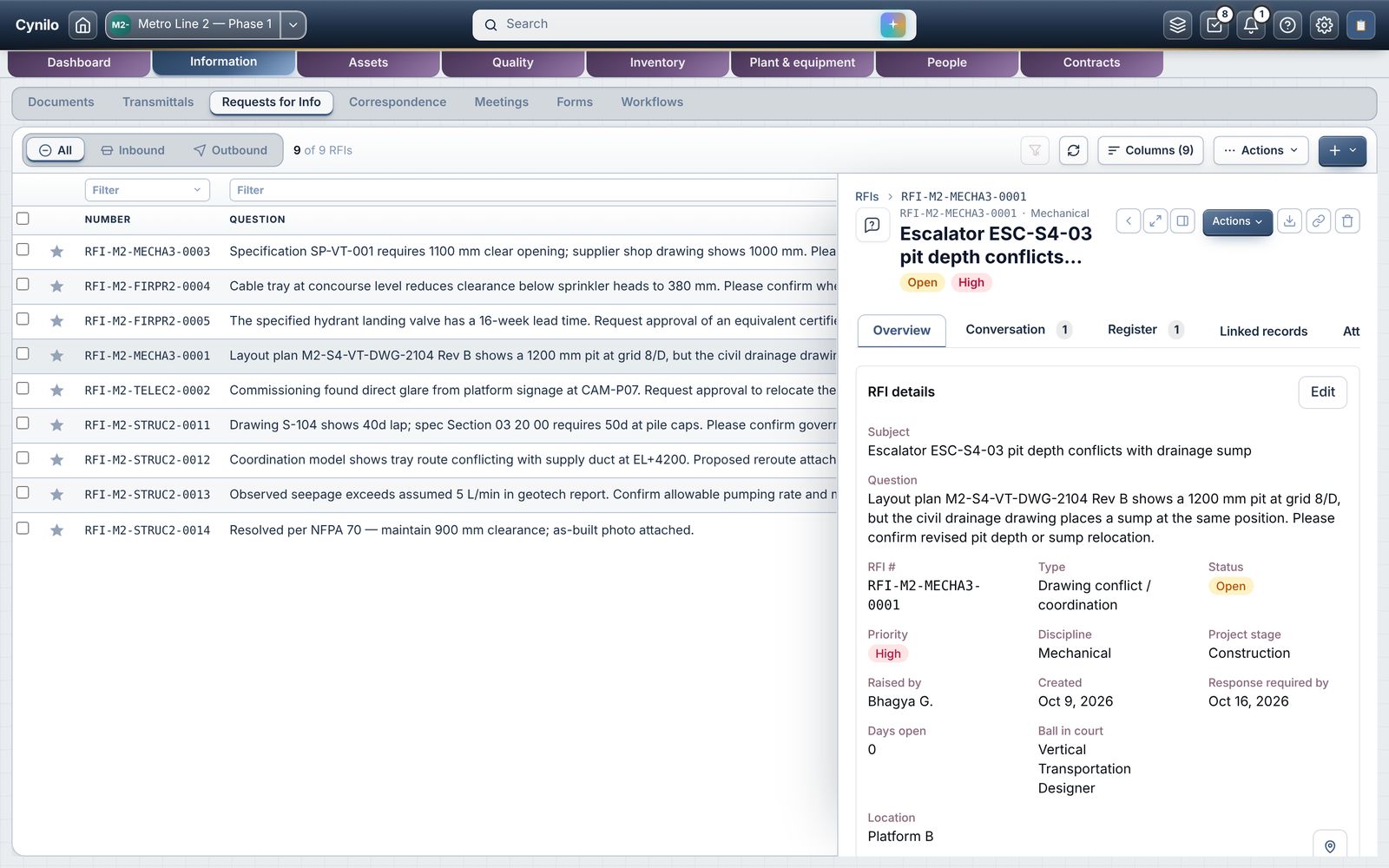Viewport: 1389px width, 868px height.
Task: Open the Number column filter dropdown
Action: click(147, 190)
